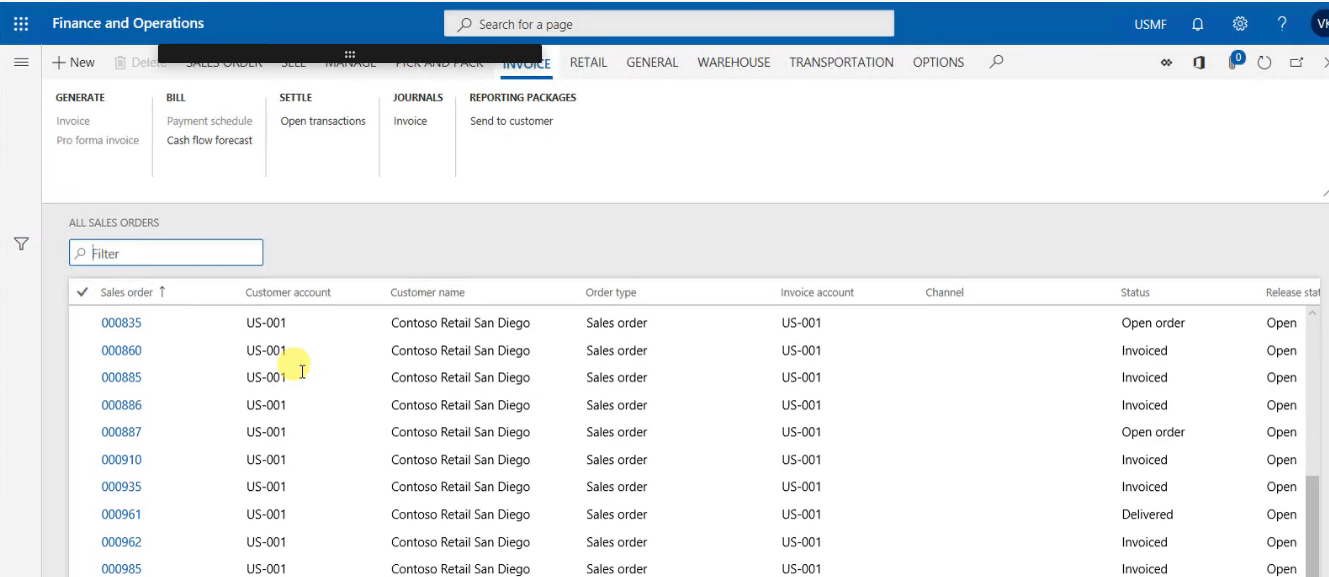Refresh the page with refresh icon
This screenshot has width=1329, height=577.
[1264, 61]
